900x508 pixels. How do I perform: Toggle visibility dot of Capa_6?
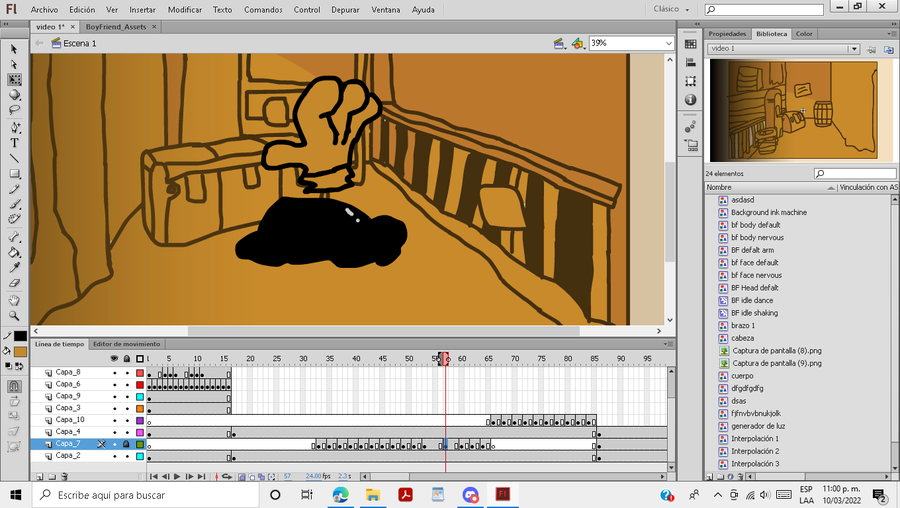(114, 385)
